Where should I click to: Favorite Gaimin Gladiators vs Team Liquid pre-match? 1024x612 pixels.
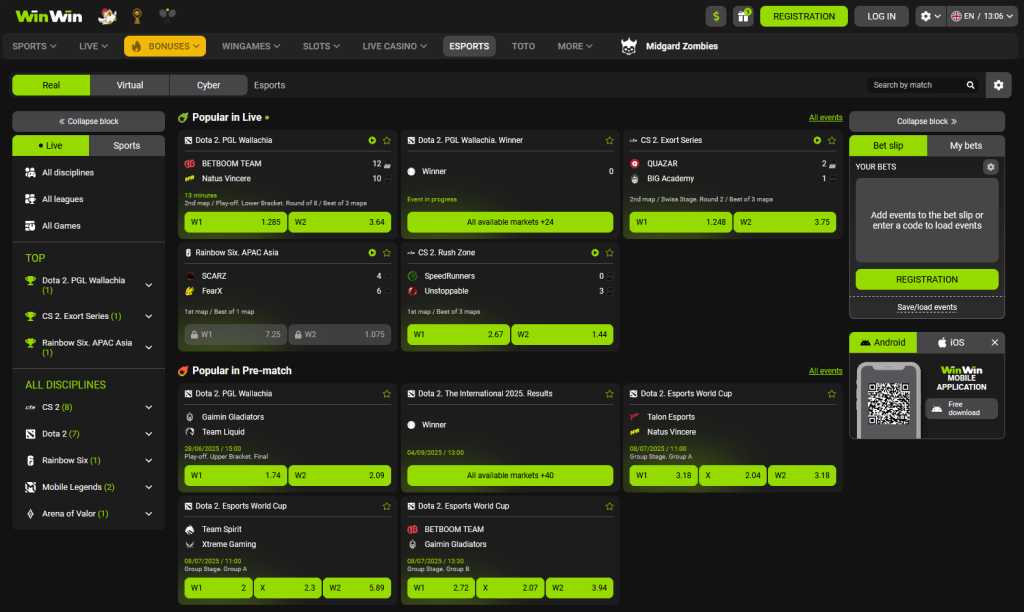(387, 394)
